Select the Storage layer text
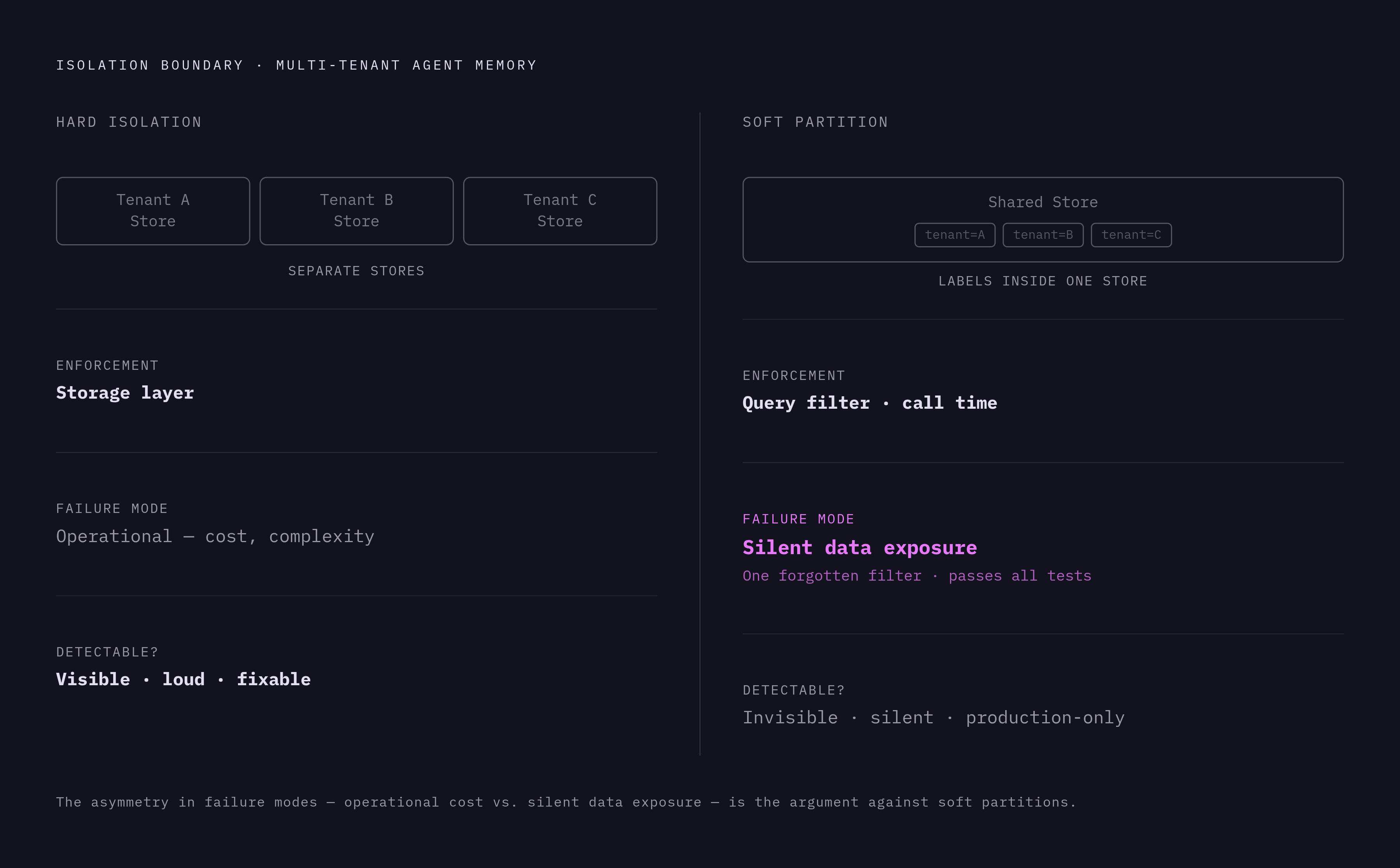1400x868 pixels. (125, 393)
